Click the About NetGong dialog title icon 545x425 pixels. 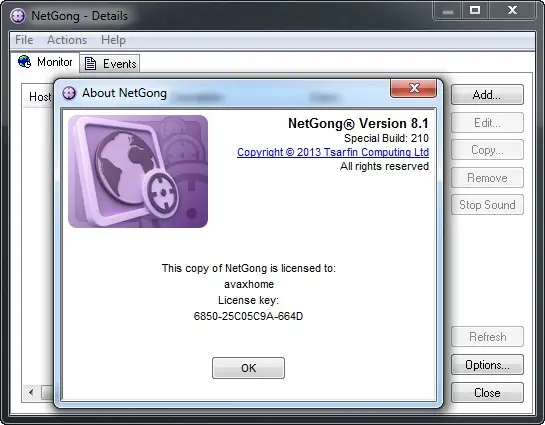[x=69, y=93]
